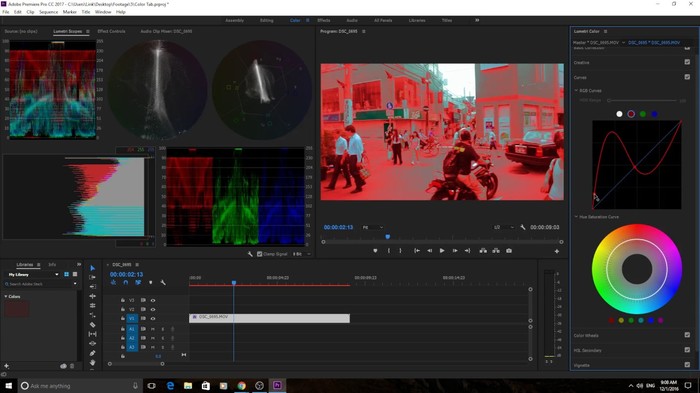This screenshot has height=393, width=700.
Task: Select the Slip tool
Action: tap(92, 334)
